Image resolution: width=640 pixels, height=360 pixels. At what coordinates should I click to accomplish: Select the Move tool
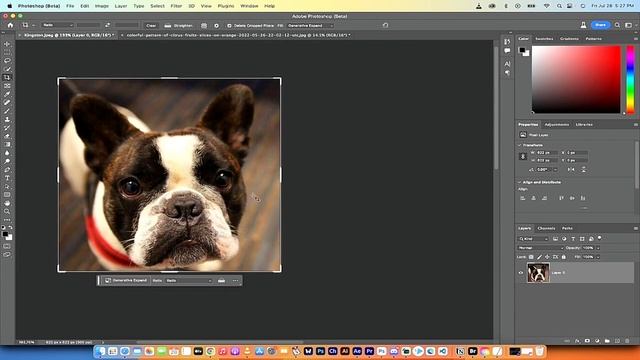(x=7, y=44)
